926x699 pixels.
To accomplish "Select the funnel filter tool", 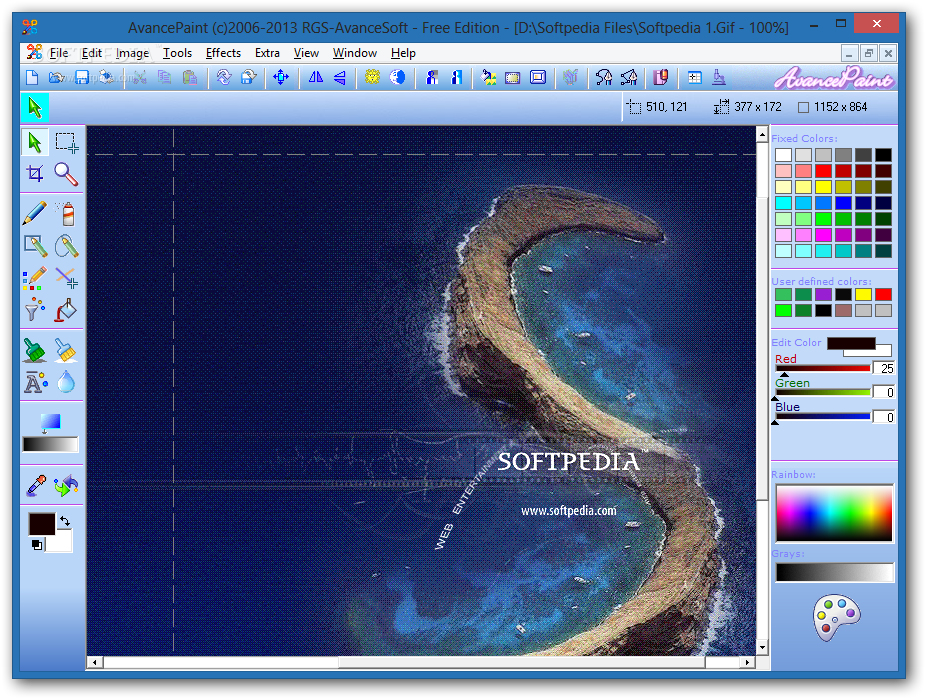I will coord(35,309).
